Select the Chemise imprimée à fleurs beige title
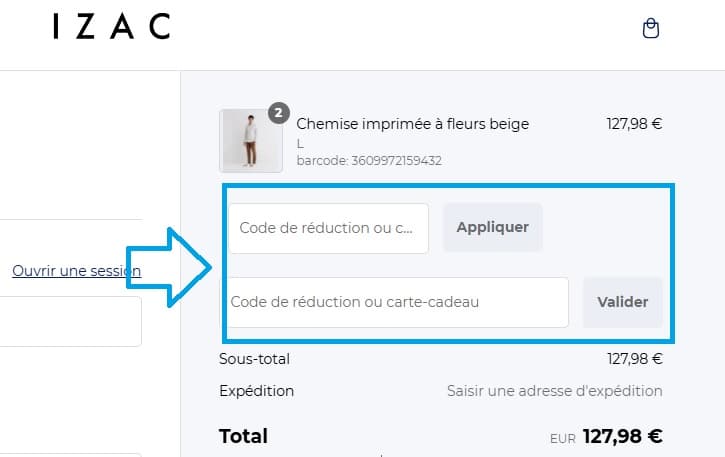This screenshot has height=457, width=725. 413,124
